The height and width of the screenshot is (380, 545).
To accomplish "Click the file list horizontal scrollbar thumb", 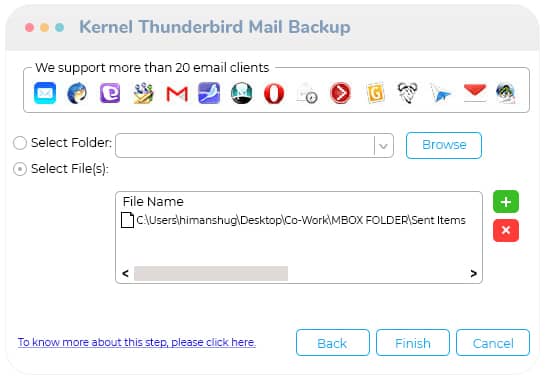I will [x=211, y=274].
